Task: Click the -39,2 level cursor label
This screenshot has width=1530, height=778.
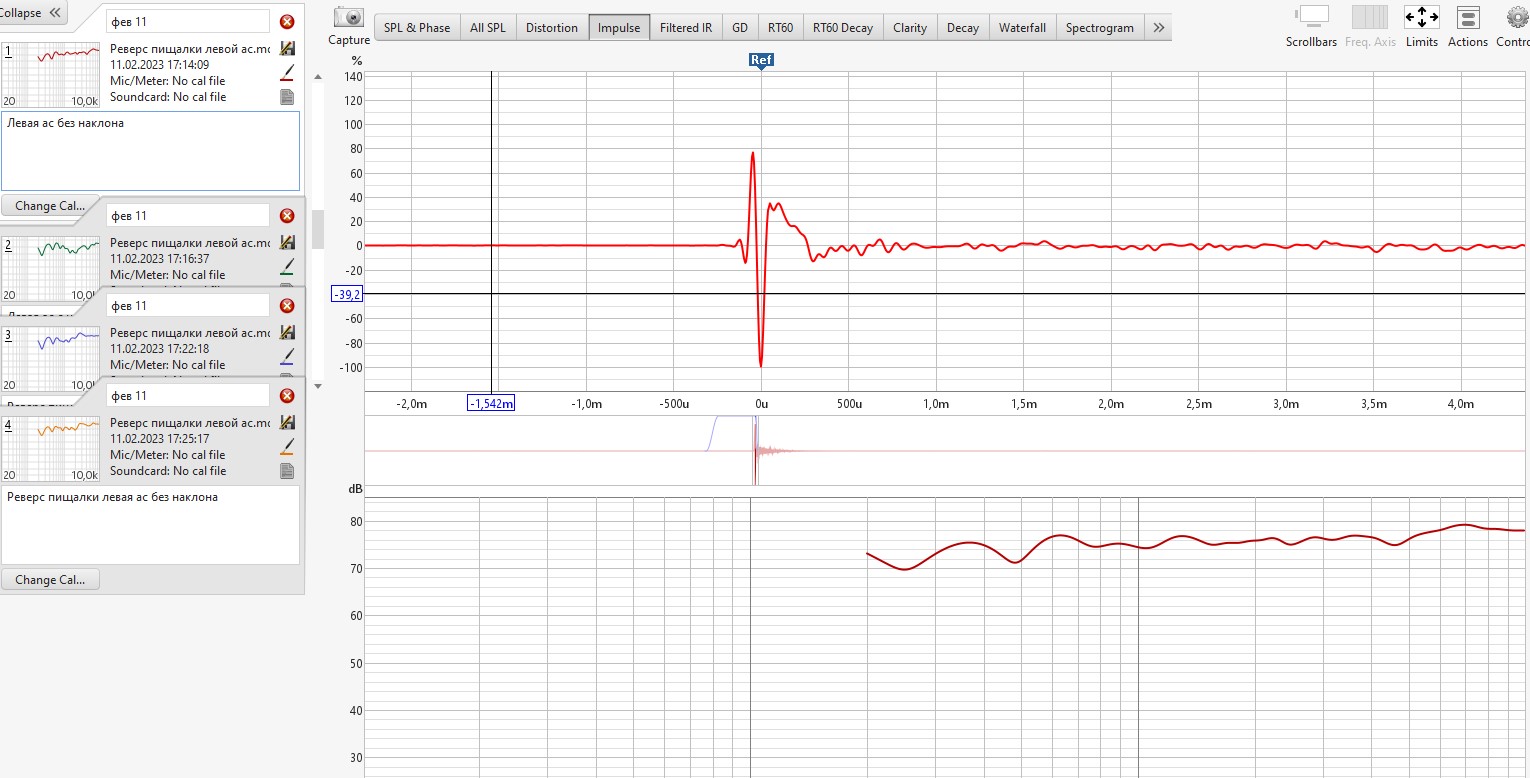Action: pos(347,293)
